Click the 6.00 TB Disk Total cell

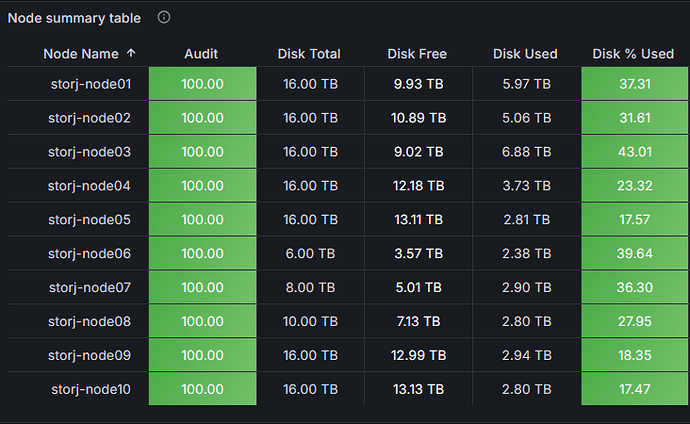pyautogui.click(x=310, y=253)
